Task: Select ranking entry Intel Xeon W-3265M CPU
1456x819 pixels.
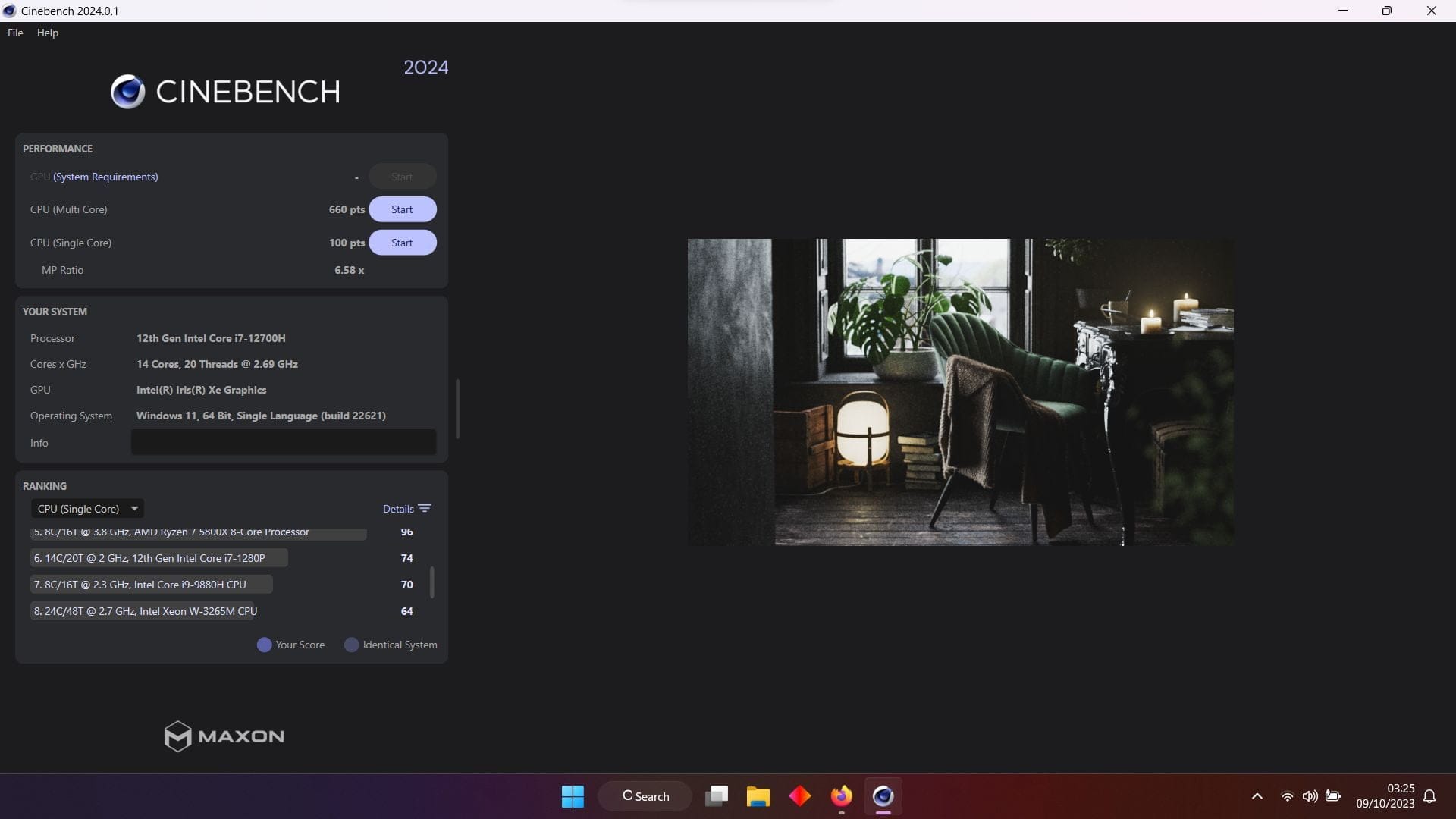Action: click(144, 611)
